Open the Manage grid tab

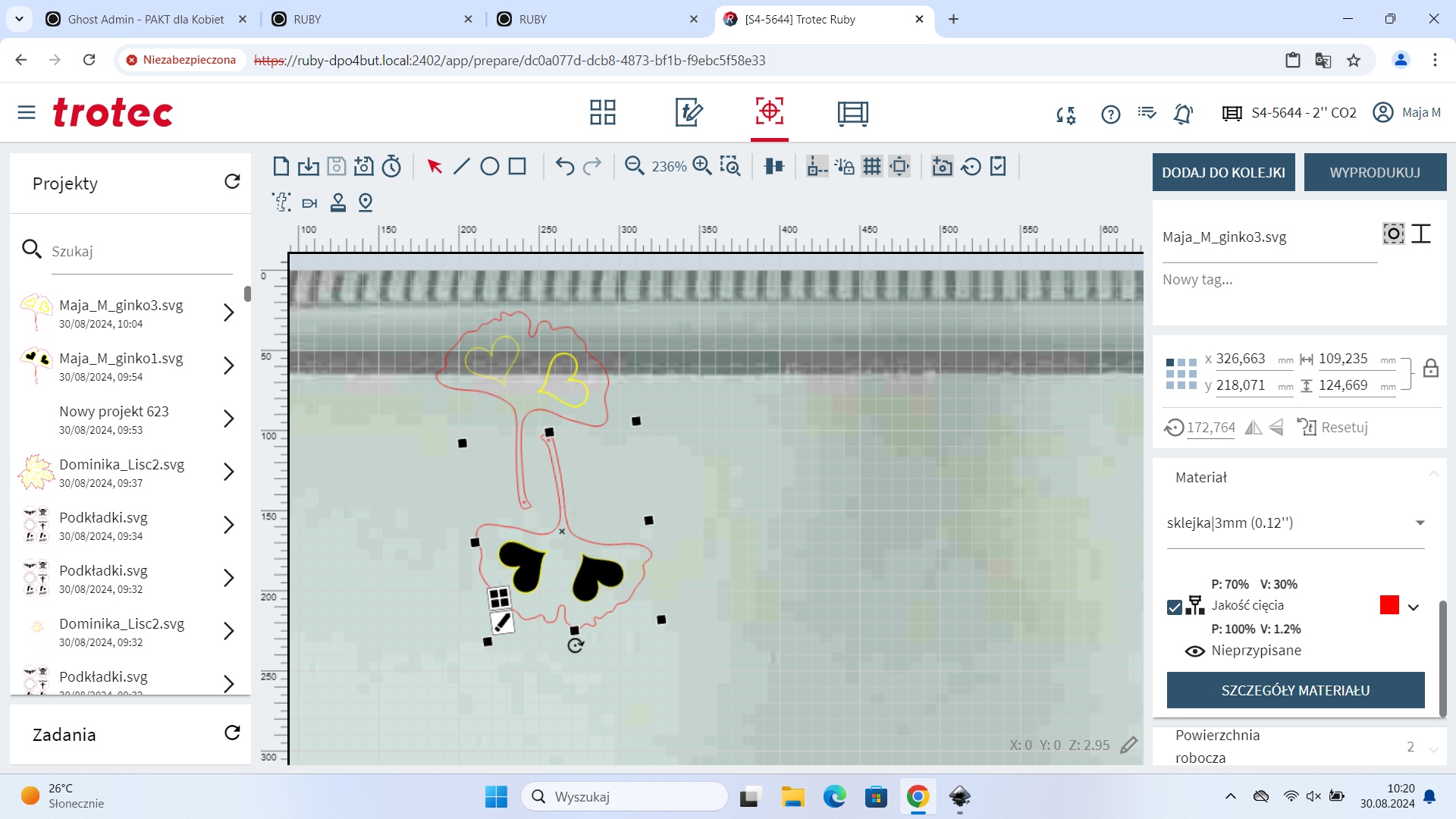[x=603, y=112]
